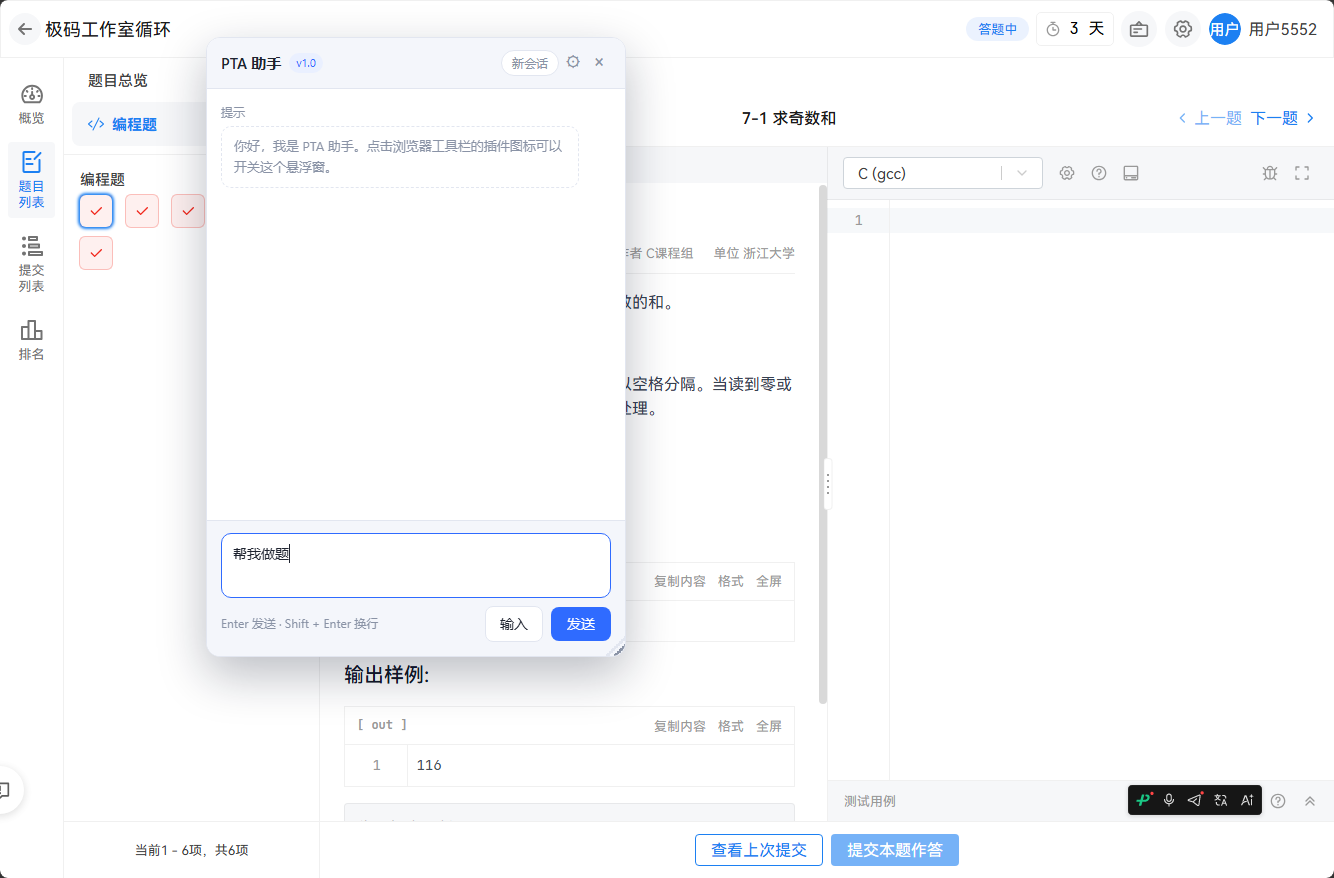Click the 3 天 timer display
Screen dimensions: 1334x878
(1075, 29)
